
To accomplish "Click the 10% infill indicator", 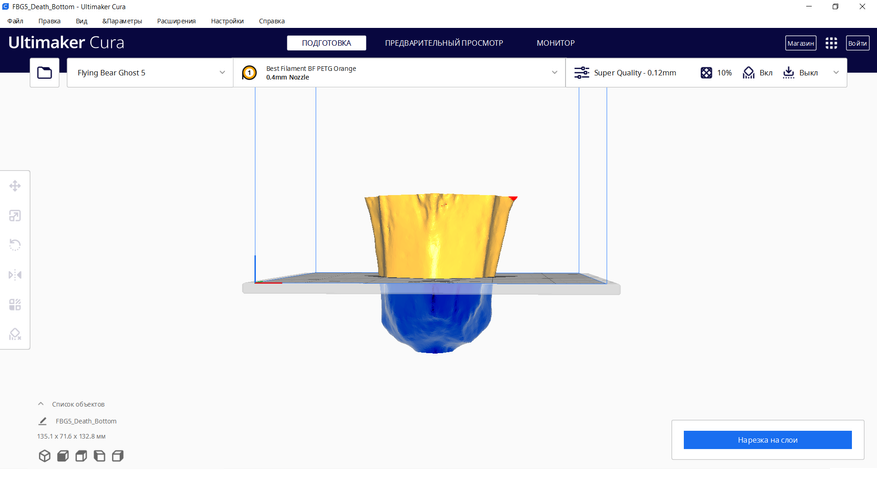I will pos(715,73).
